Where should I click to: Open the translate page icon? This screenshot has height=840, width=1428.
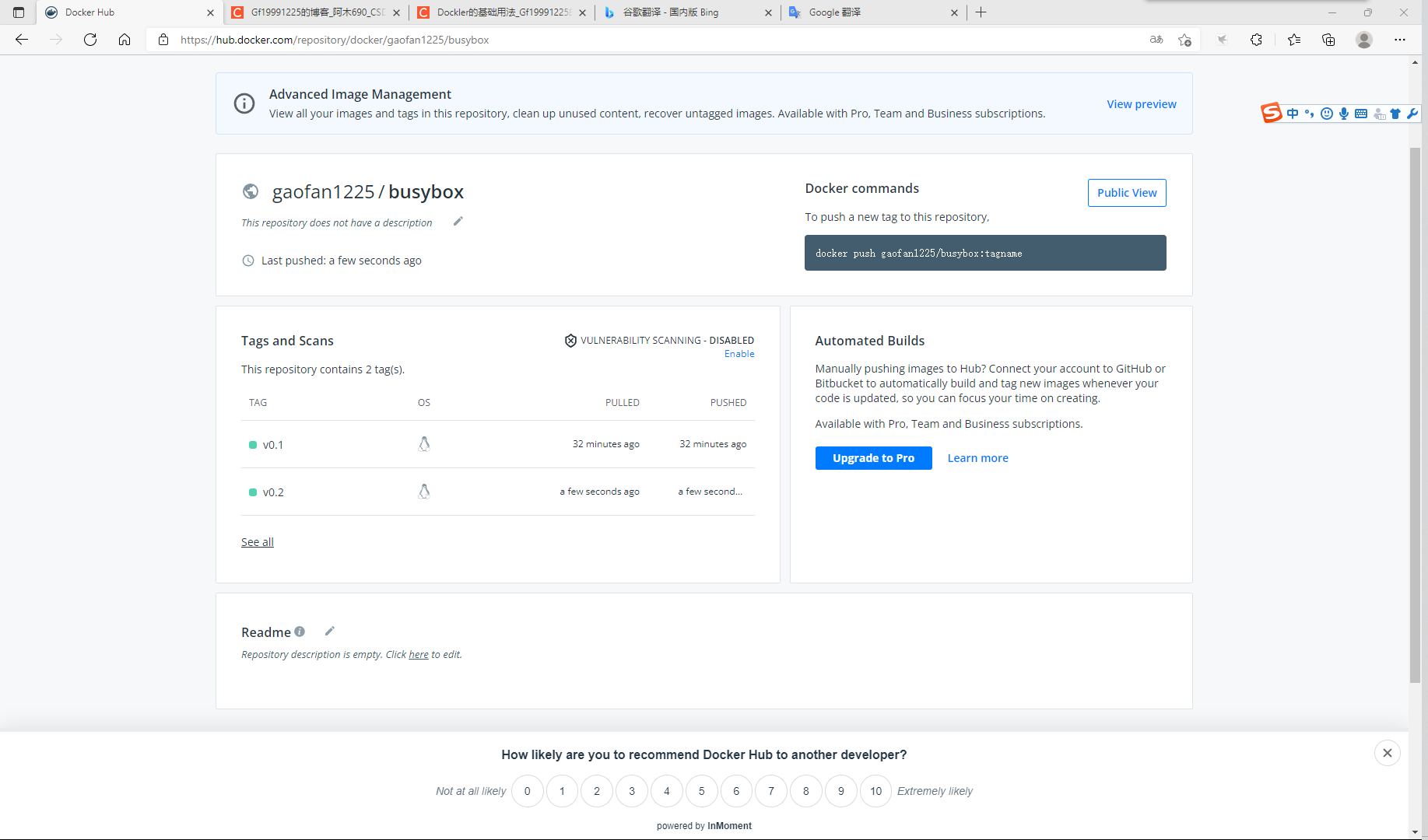pyautogui.click(x=1156, y=40)
